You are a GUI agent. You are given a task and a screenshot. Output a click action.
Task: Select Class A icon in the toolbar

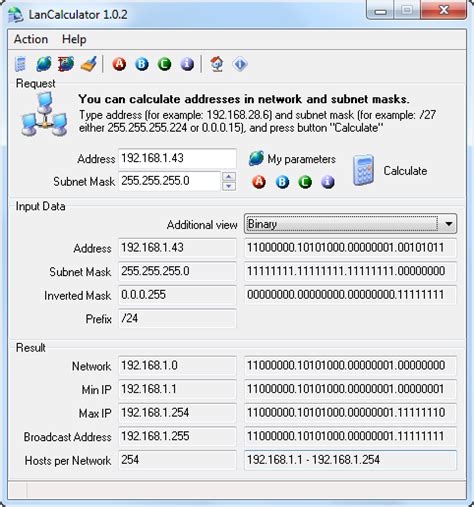tap(119, 64)
